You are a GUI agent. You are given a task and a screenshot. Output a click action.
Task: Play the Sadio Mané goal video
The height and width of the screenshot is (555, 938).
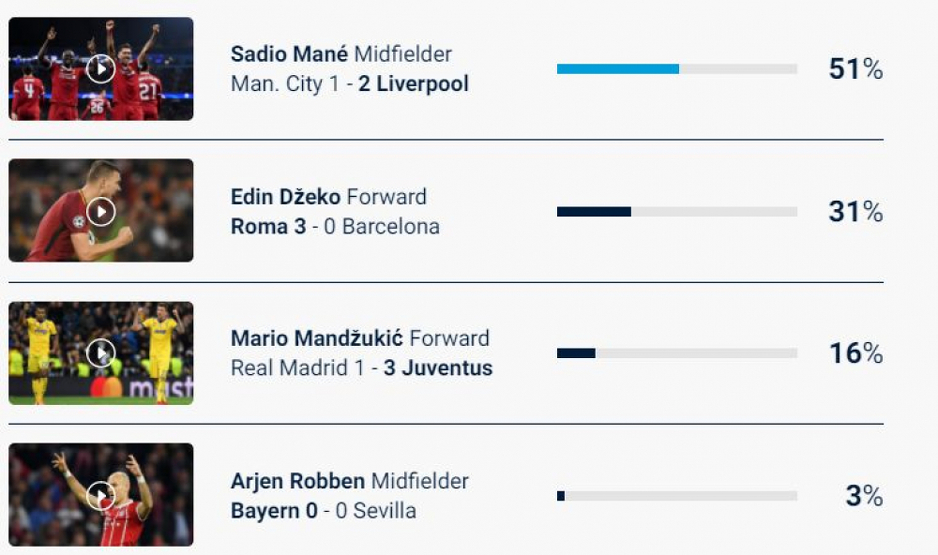(101, 69)
